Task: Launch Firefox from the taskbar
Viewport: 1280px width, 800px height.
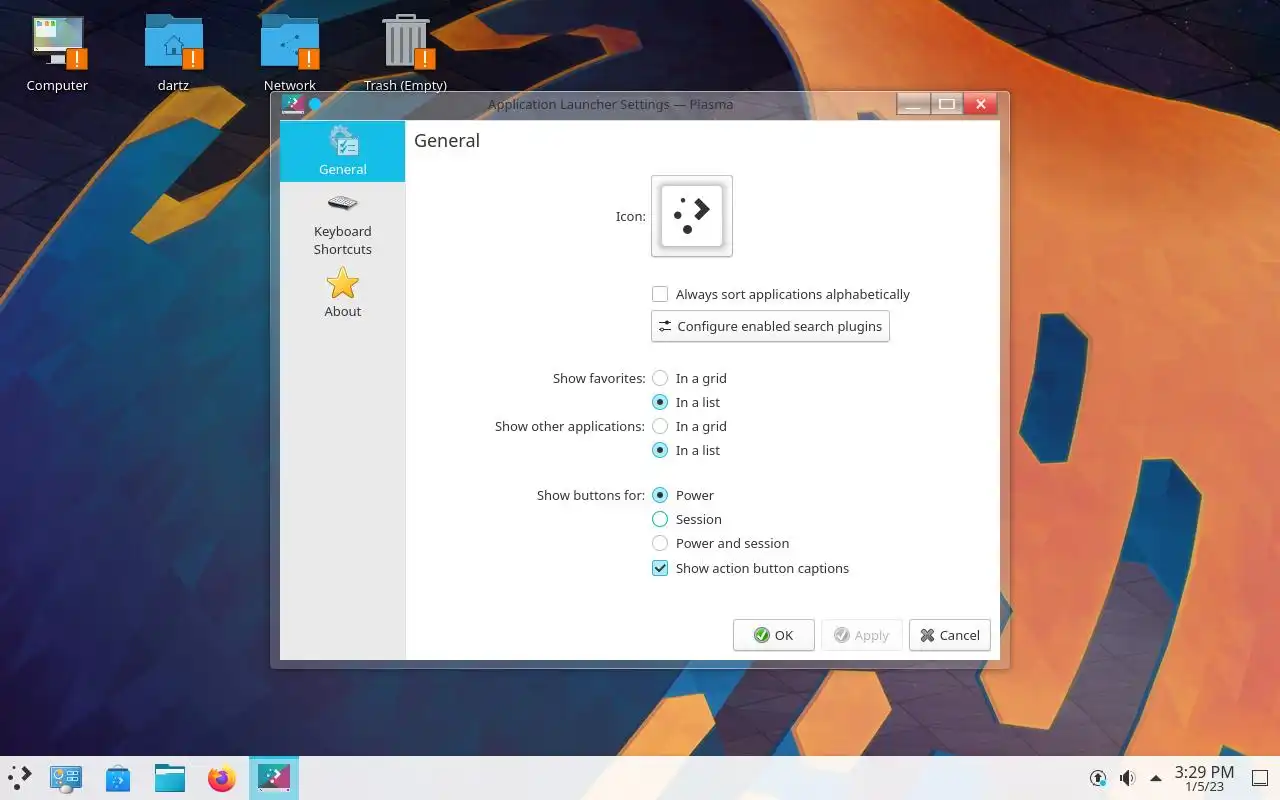Action: pyautogui.click(x=222, y=778)
